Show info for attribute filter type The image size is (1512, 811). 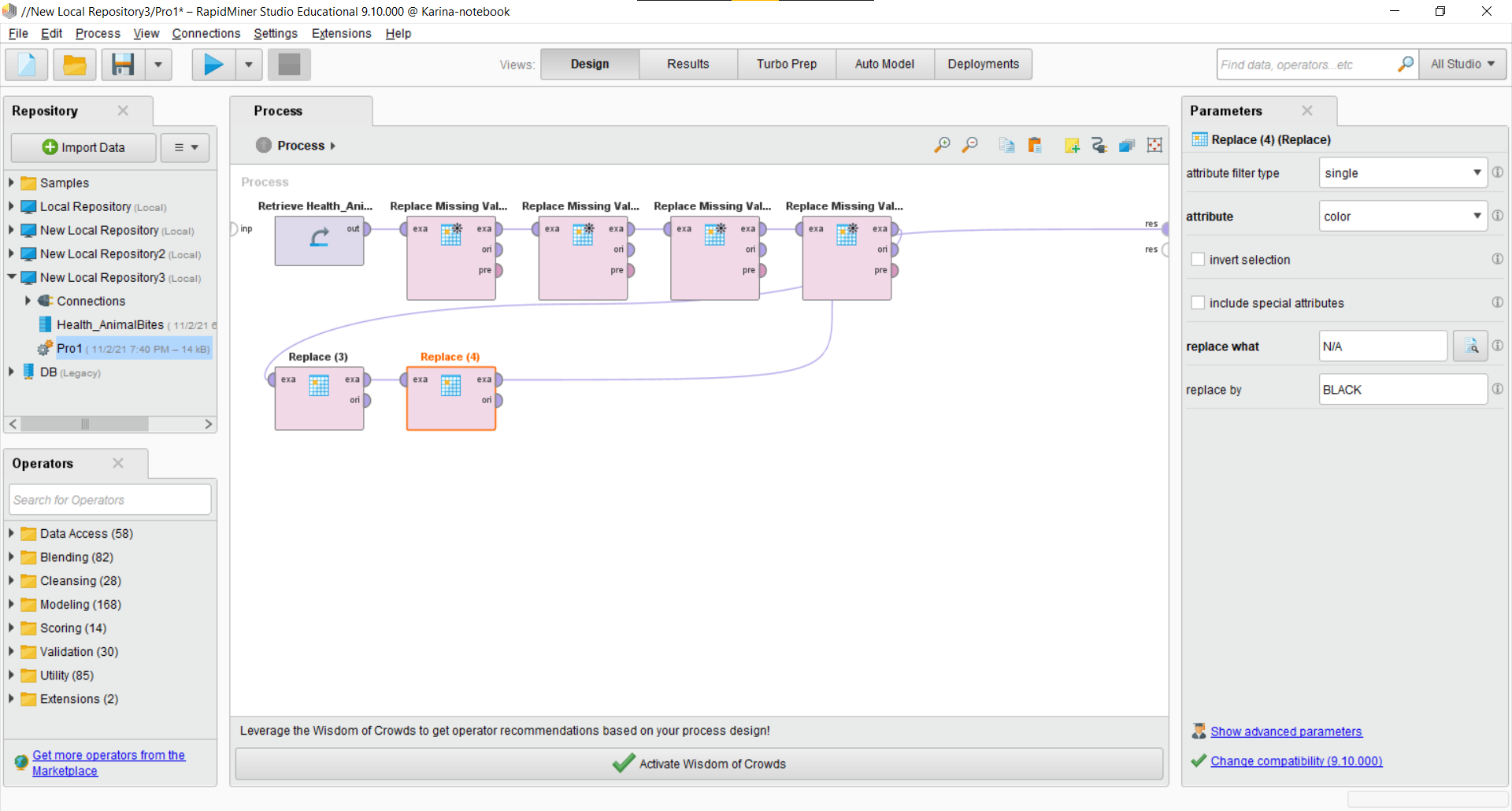coord(1497,172)
